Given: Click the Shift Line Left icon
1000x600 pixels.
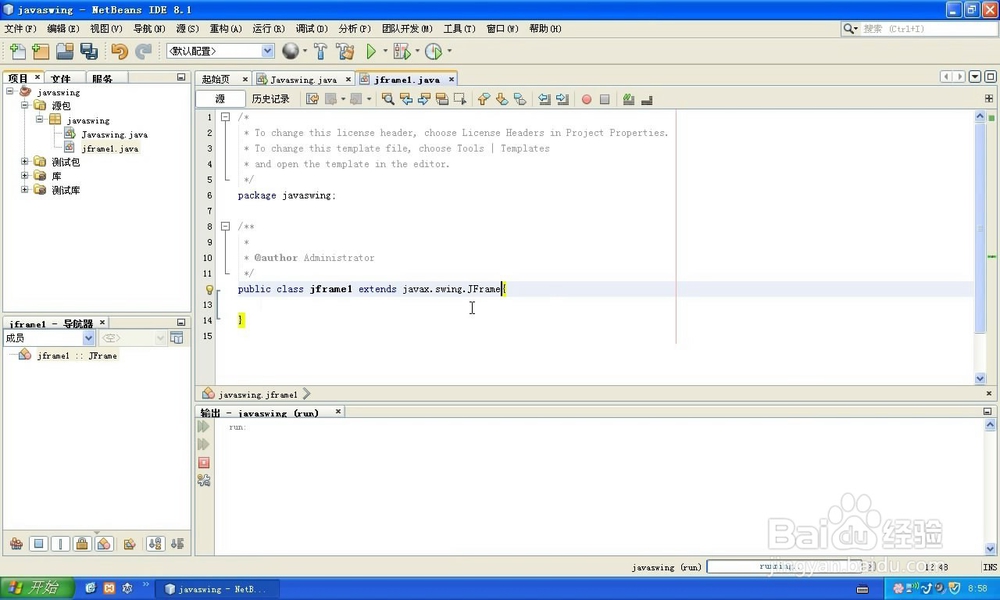Looking at the screenshot, I should point(543,99).
